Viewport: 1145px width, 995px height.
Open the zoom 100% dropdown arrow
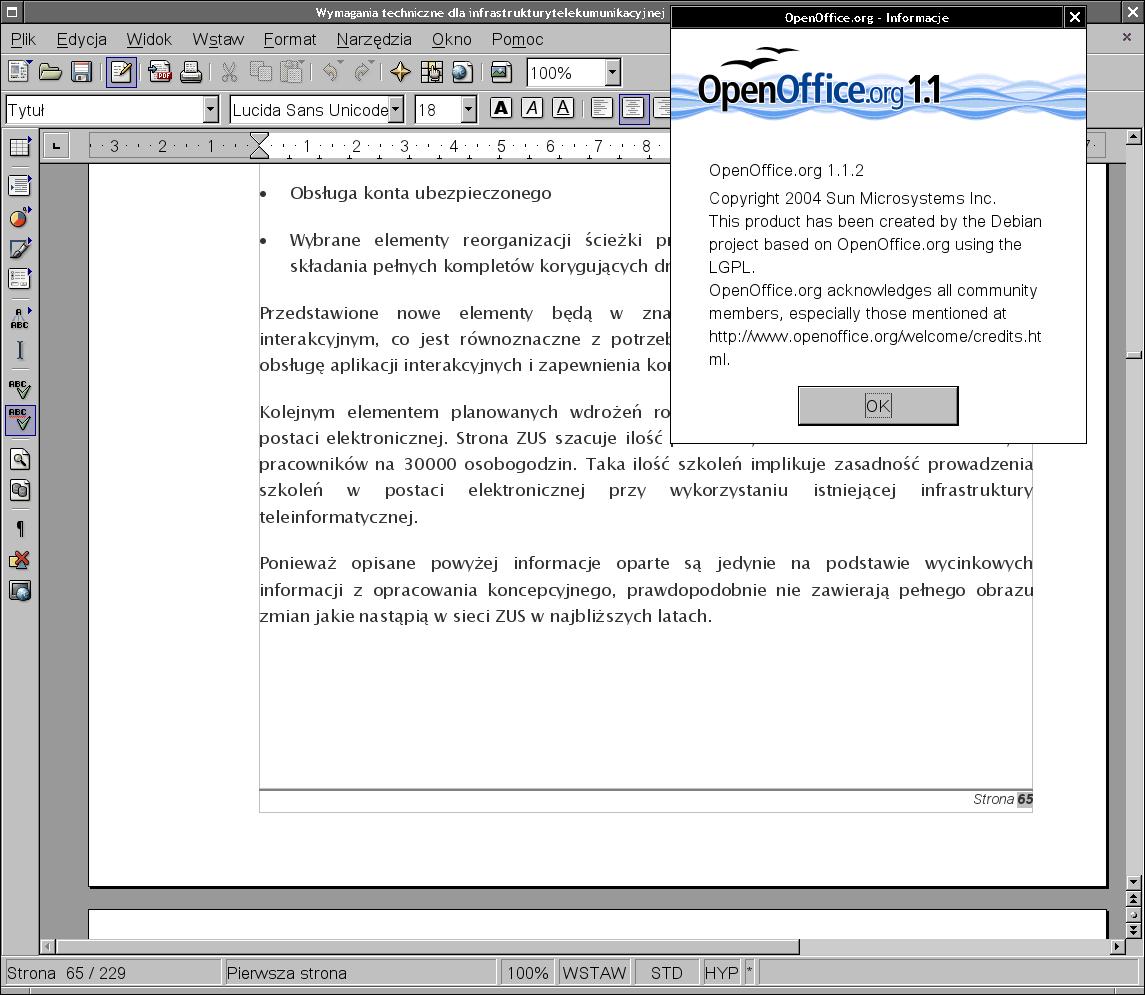(x=613, y=72)
